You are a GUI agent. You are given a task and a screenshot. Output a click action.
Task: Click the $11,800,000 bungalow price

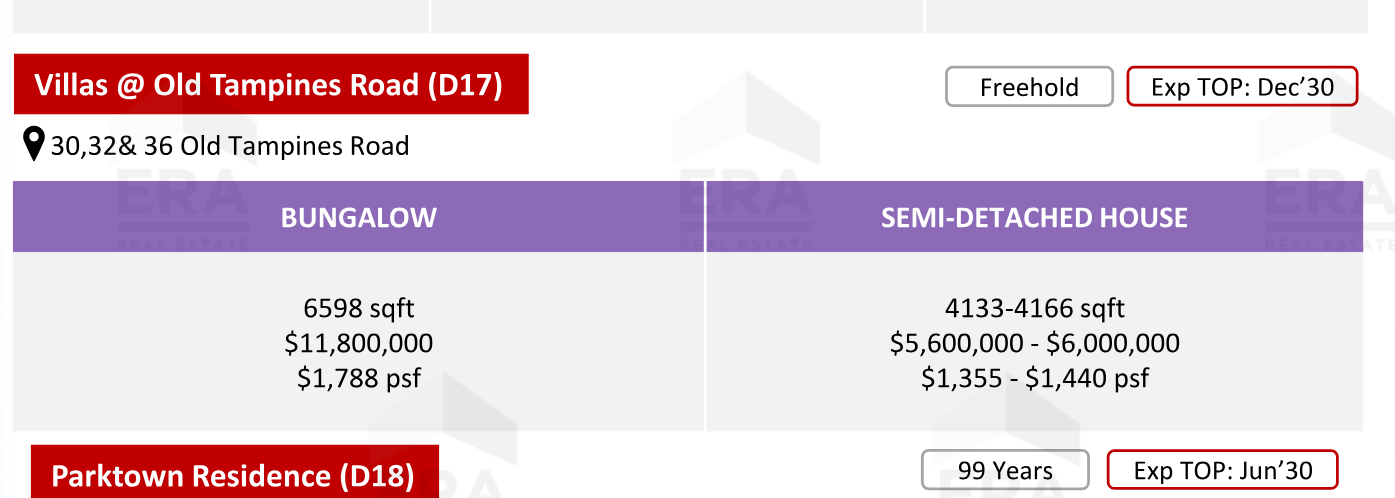[x=359, y=343]
